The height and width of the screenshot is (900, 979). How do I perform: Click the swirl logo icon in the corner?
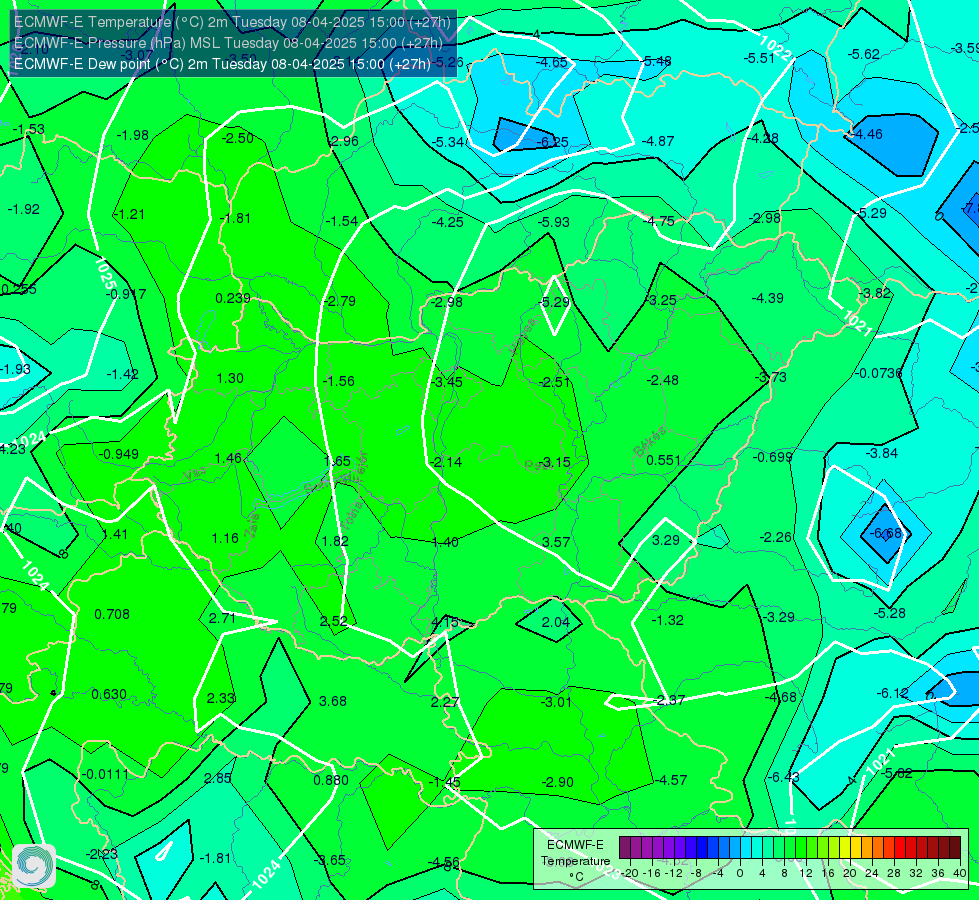34,866
